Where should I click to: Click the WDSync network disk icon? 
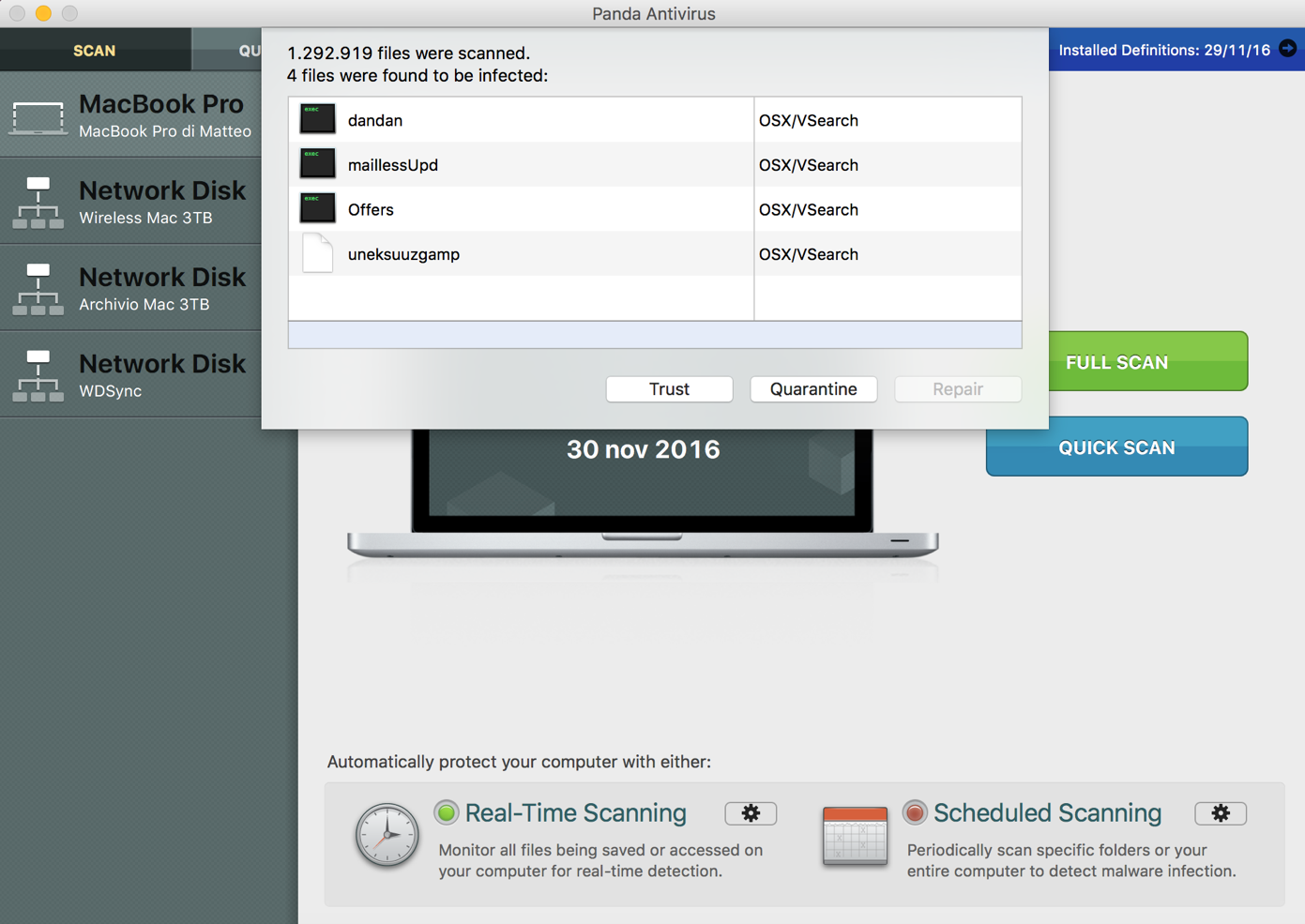pos(38,375)
